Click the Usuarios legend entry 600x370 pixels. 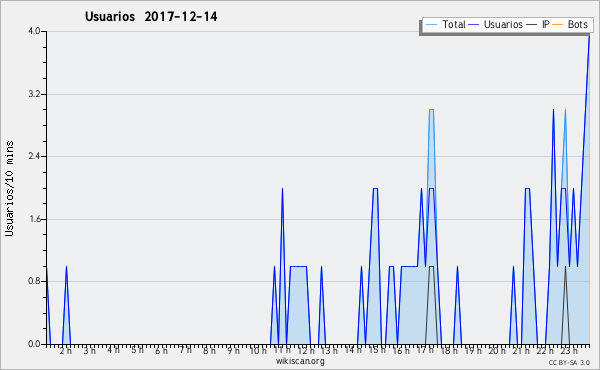pyautogui.click(x=496, y=24)
